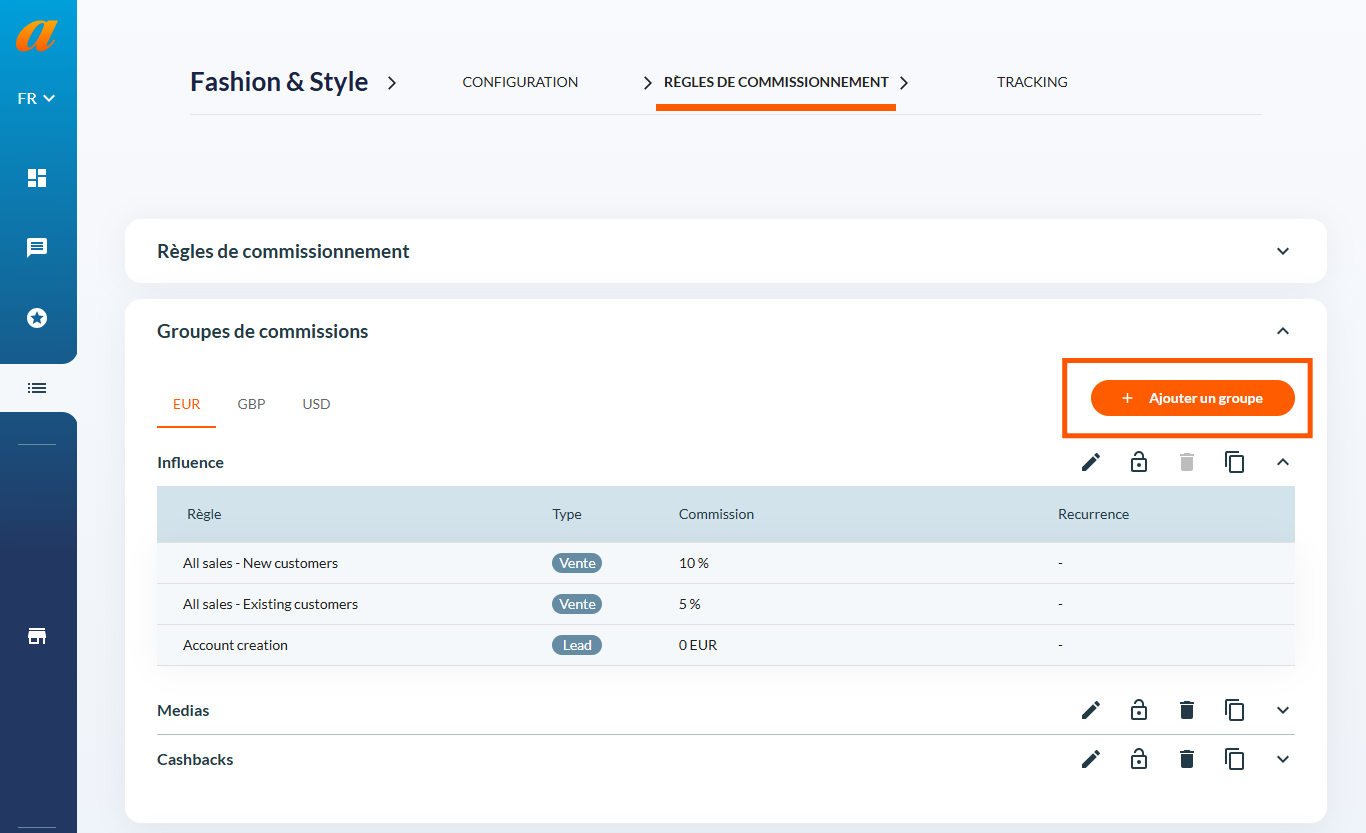Click the Type column header
1366x833 pixels.
[567, 514]
